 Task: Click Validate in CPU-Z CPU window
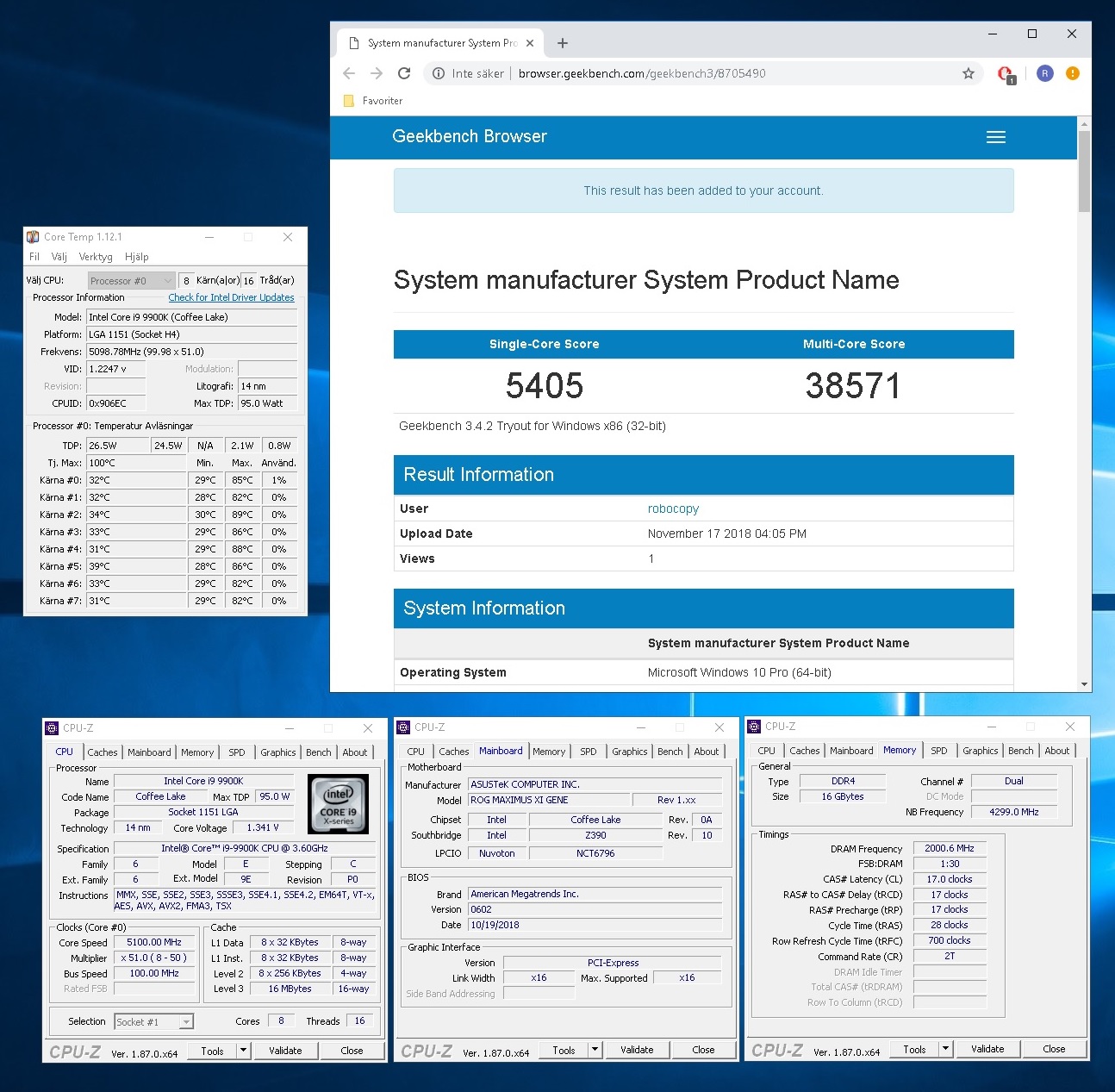(285, 1051)
